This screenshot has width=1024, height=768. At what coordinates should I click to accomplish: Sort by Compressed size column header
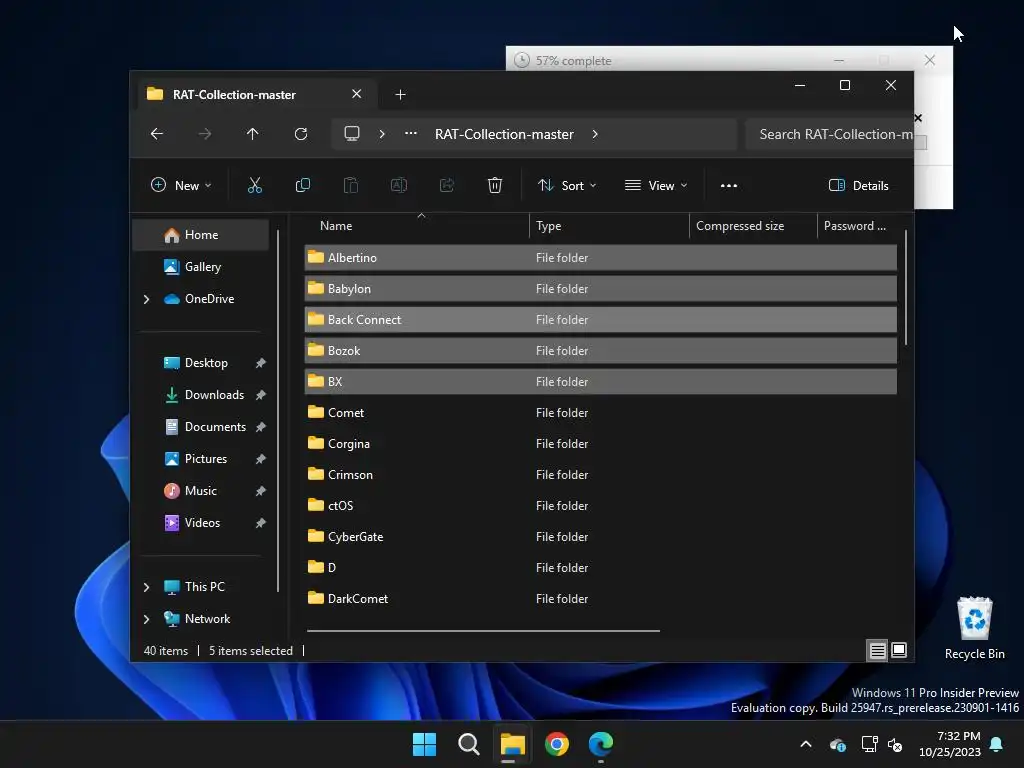pyautogui.click(x=753, y=226)
